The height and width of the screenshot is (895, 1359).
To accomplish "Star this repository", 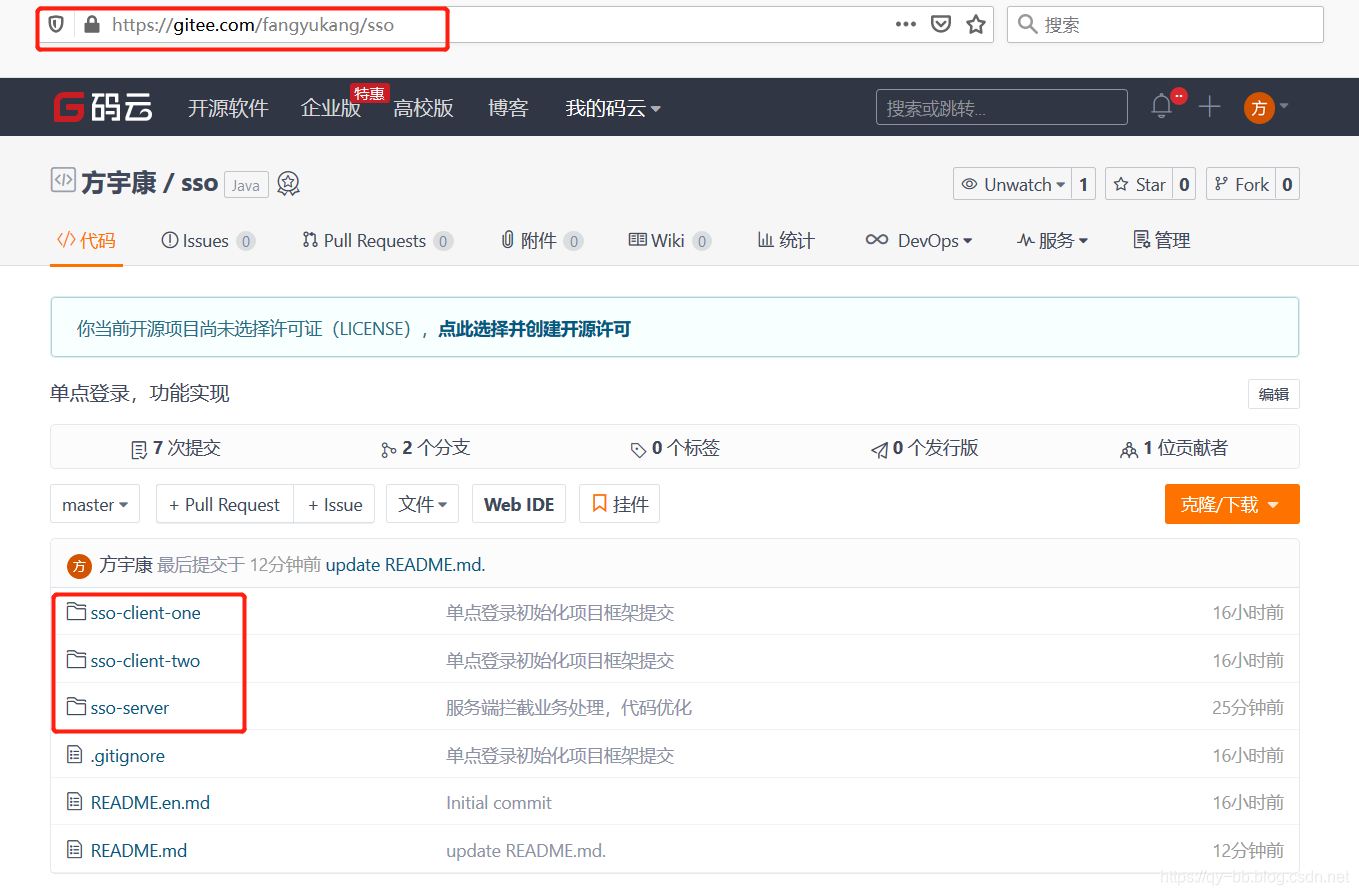I will pyautogui.click(x=1139, y=184).
